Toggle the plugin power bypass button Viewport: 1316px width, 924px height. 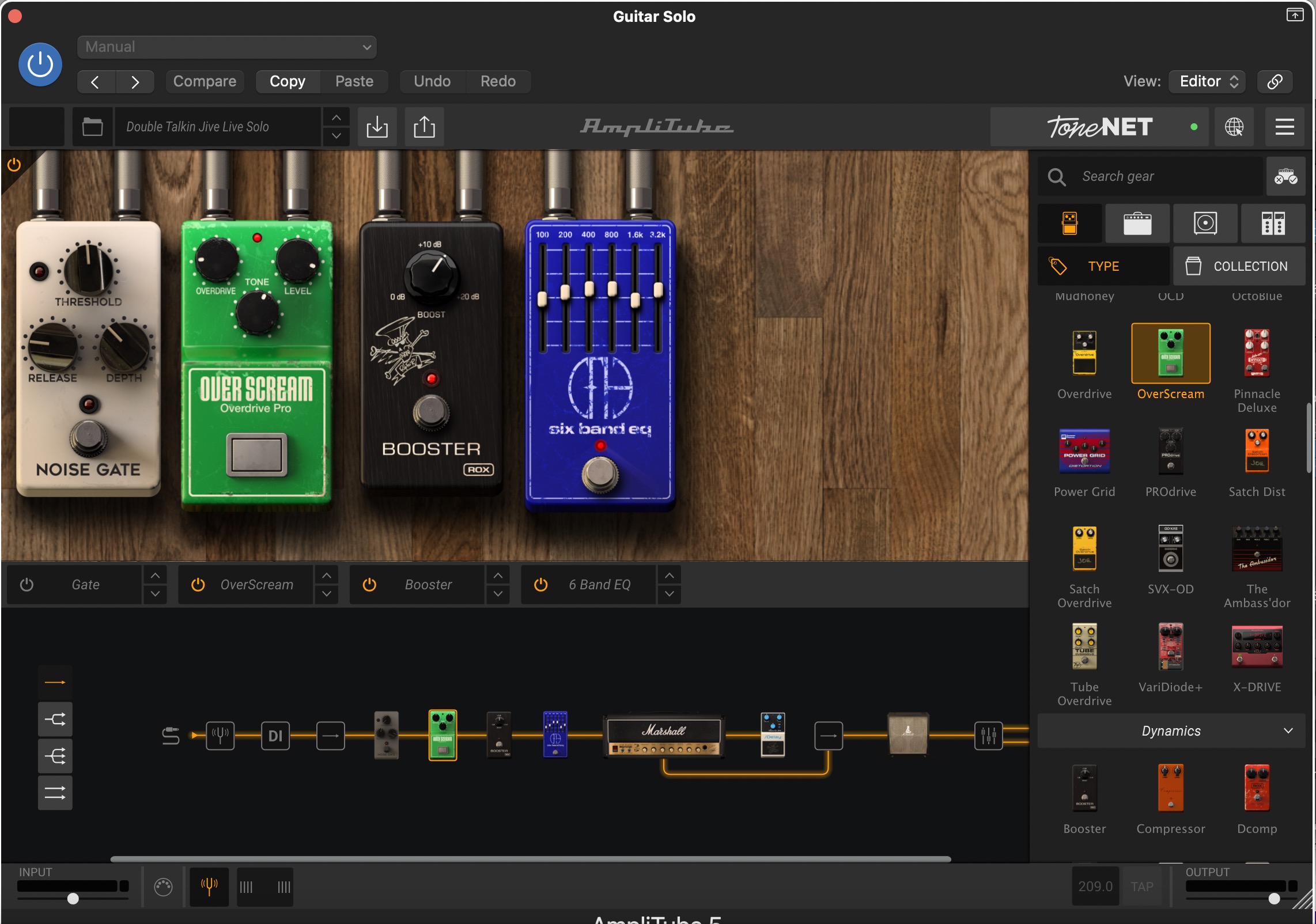tap(40, 65)
